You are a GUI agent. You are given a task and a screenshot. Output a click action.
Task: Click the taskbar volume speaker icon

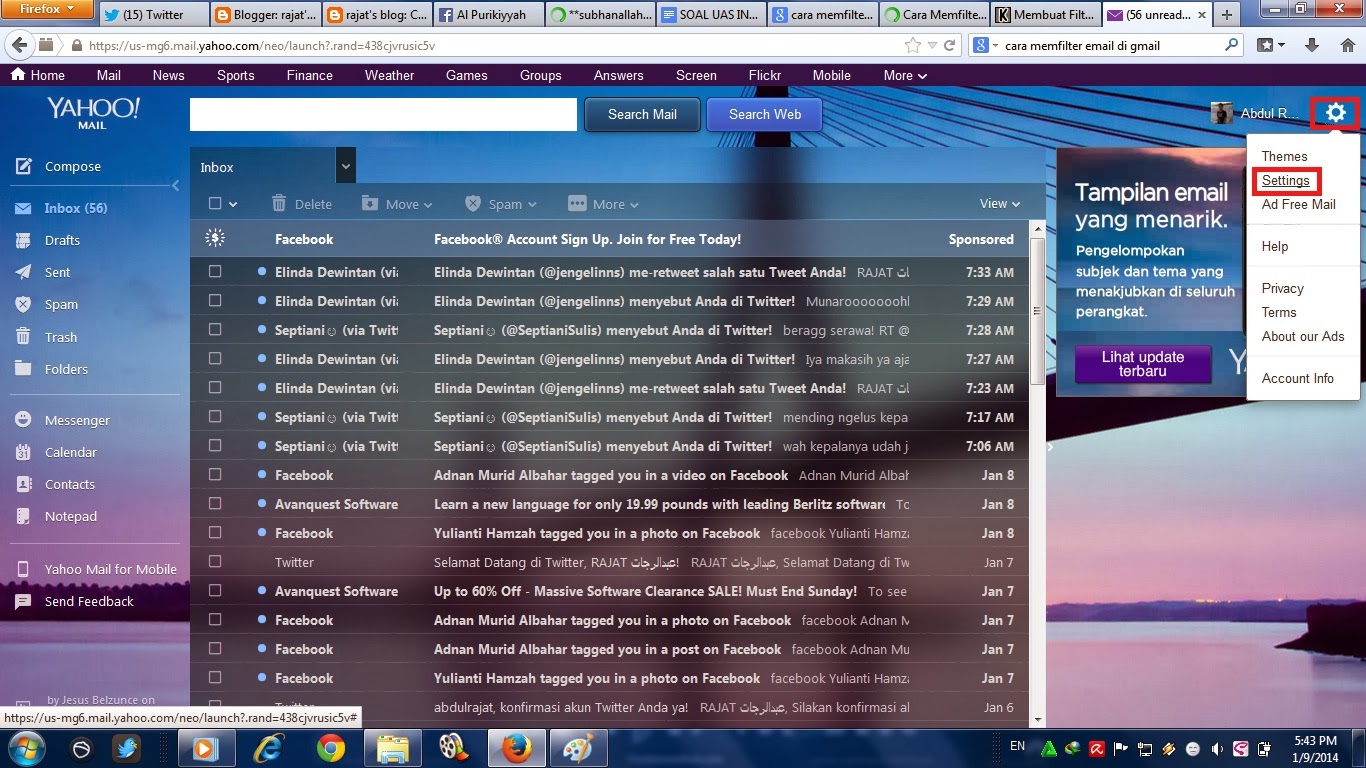[x=1216, y=748]
